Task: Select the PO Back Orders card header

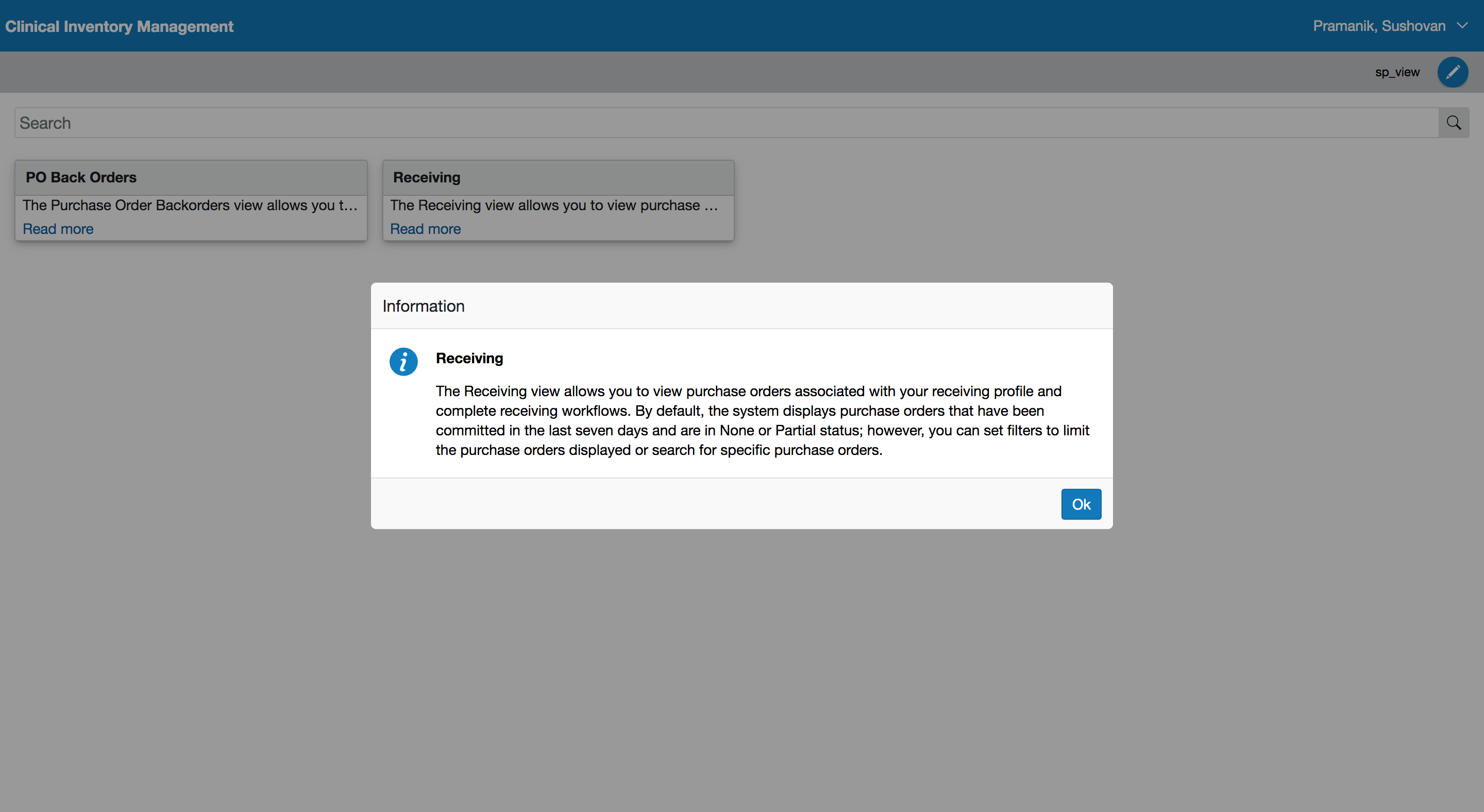Action: 81,177
